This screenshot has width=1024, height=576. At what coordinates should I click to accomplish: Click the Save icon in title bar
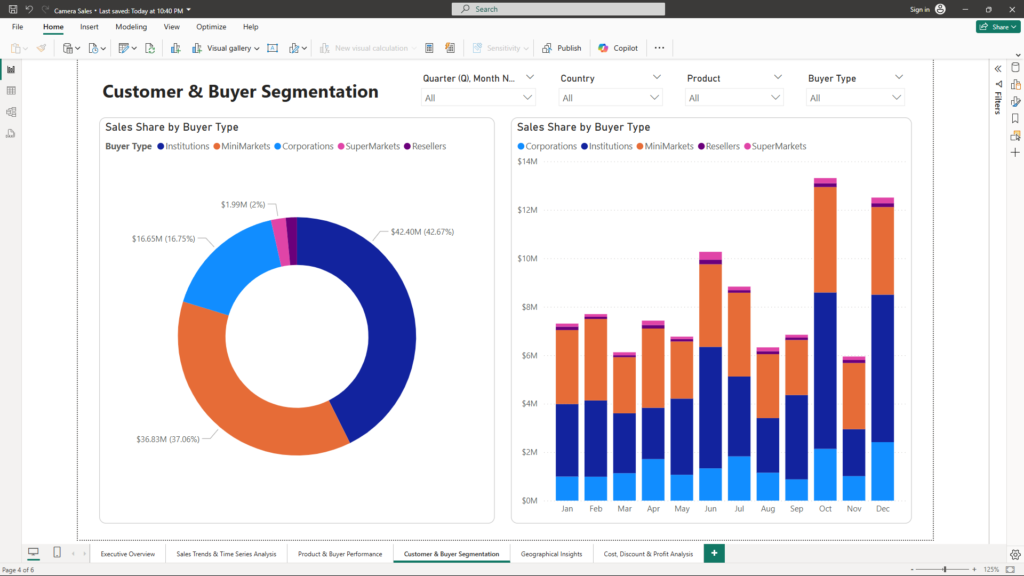[x=12, y=9]
